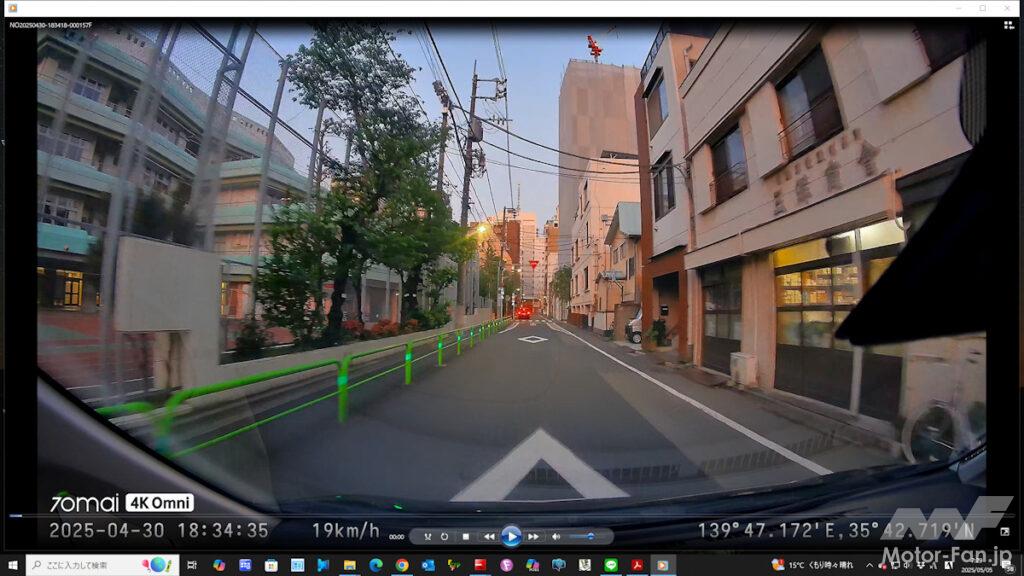Launch Microsoft Edge from taskbar
The height and width of the screenshot is (576, 1024).
coord(375,565)
